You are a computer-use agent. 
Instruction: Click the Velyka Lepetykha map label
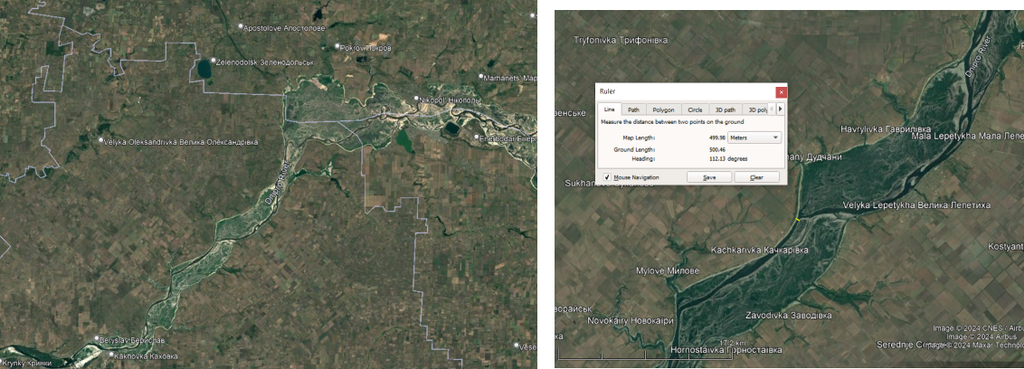pyautogui.click(x=916, y=205)
